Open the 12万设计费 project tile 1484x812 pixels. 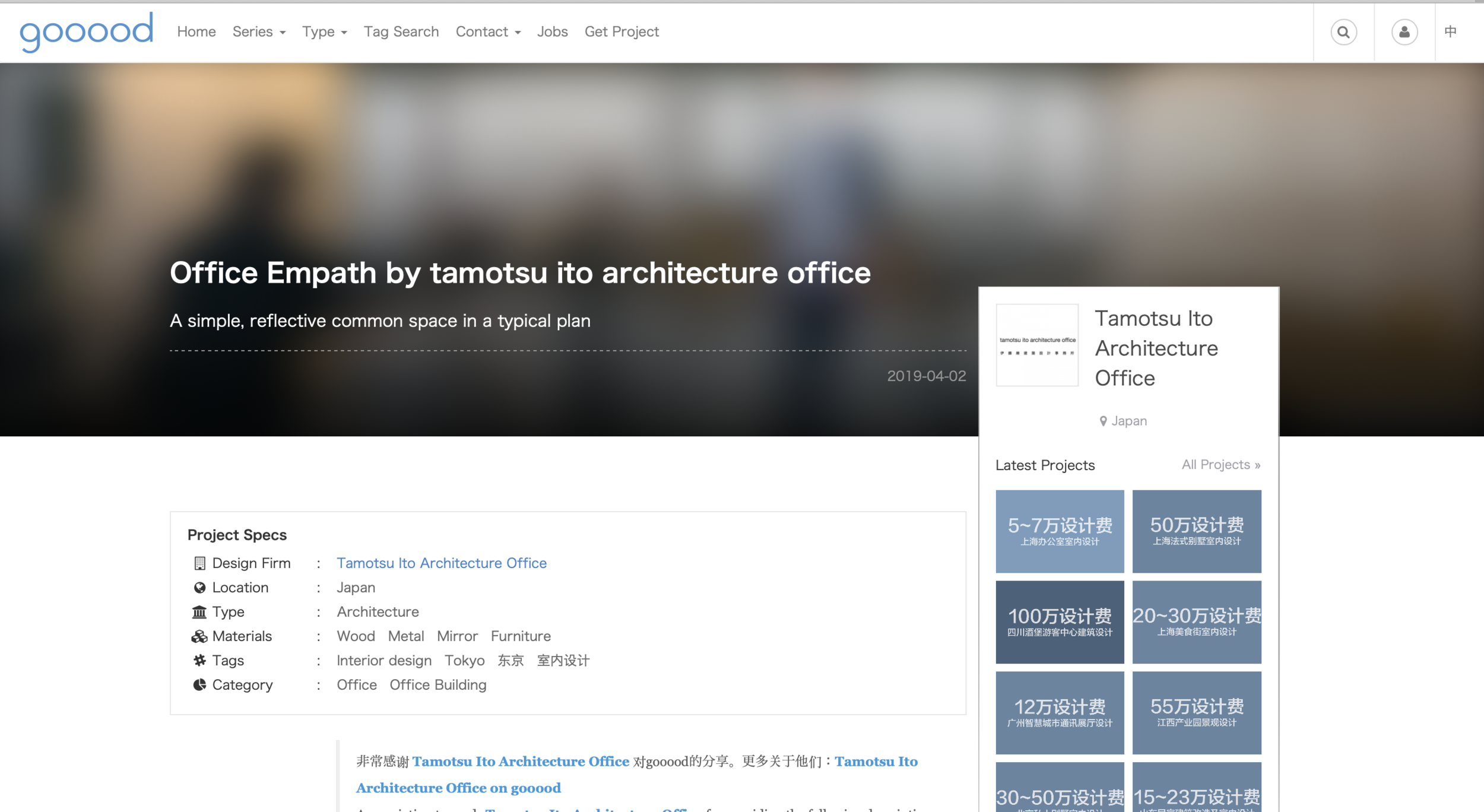[1060, 713]
